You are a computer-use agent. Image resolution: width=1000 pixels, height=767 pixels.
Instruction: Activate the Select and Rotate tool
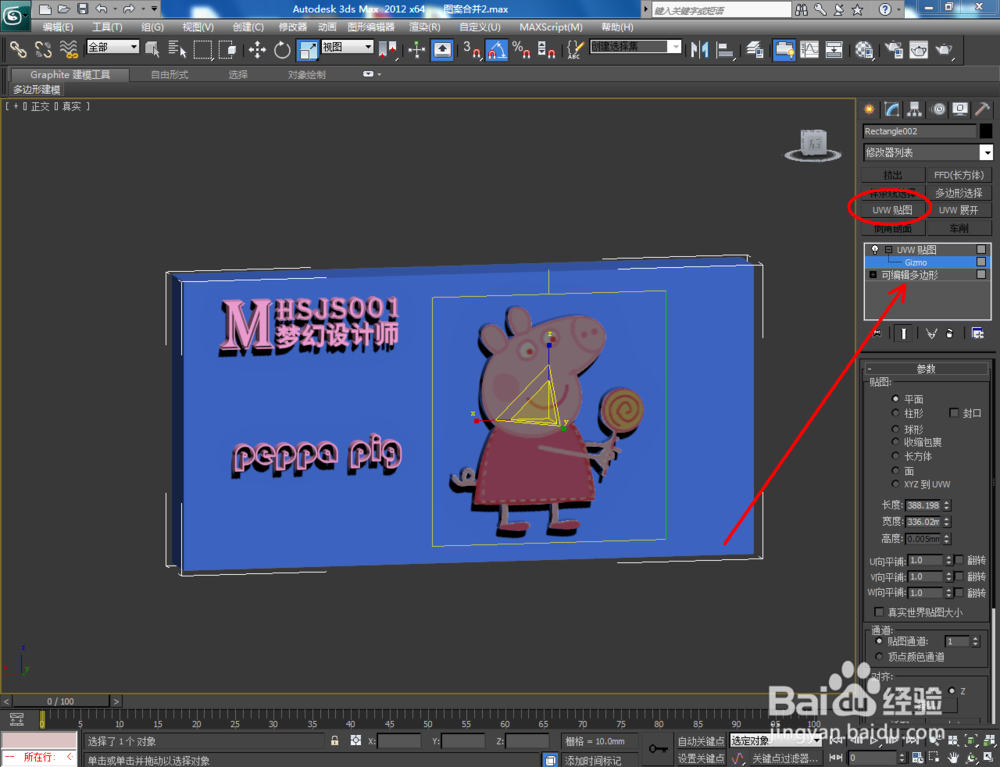point(282,49)
